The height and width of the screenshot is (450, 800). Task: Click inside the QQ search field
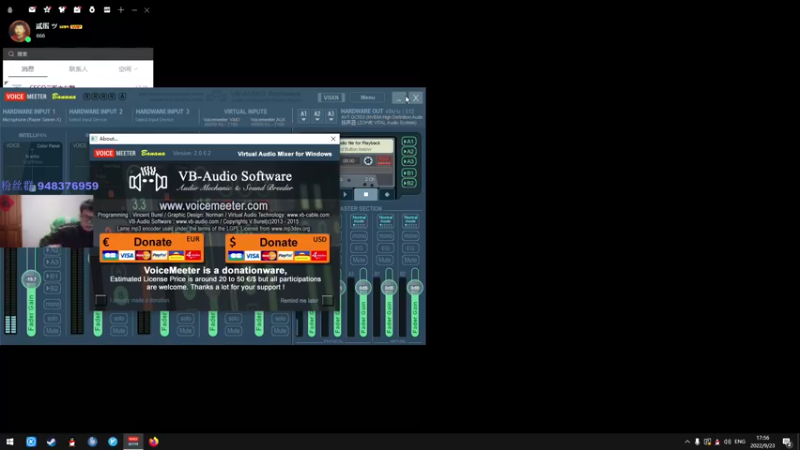pyautogui.click(x=78, y=54)
